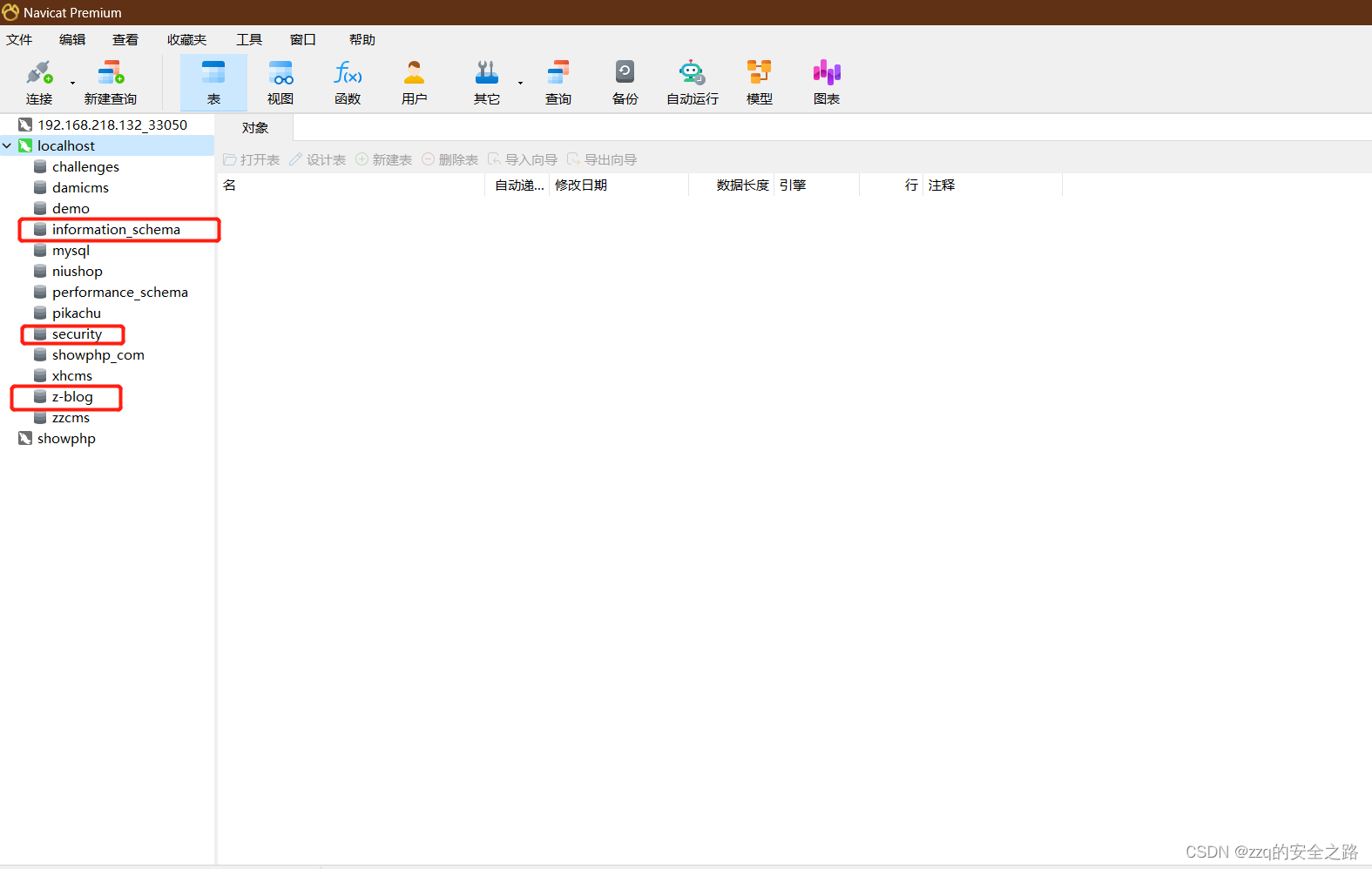Open the 收藏夹 menu
1372x869 pixels.
pyautogui.click(x=187, y=39)
